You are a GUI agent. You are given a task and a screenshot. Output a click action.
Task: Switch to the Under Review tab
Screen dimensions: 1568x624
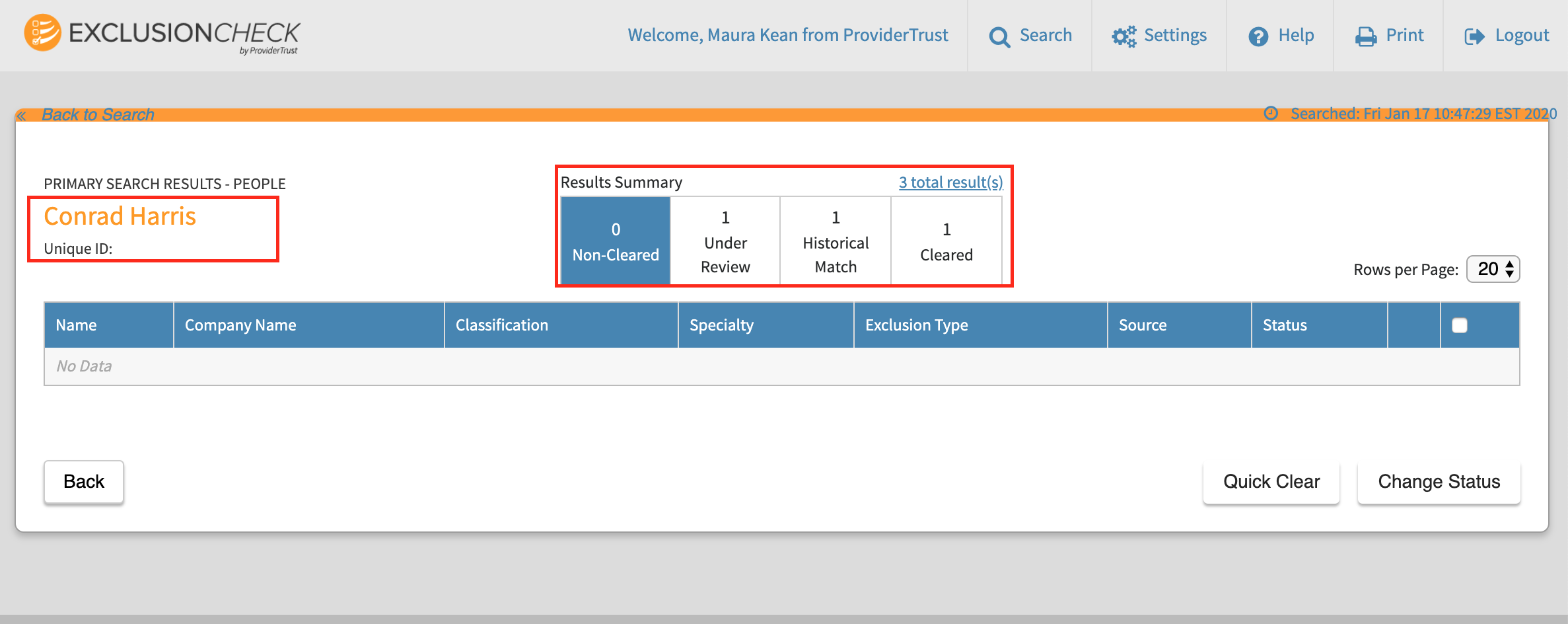click(725, 241)
